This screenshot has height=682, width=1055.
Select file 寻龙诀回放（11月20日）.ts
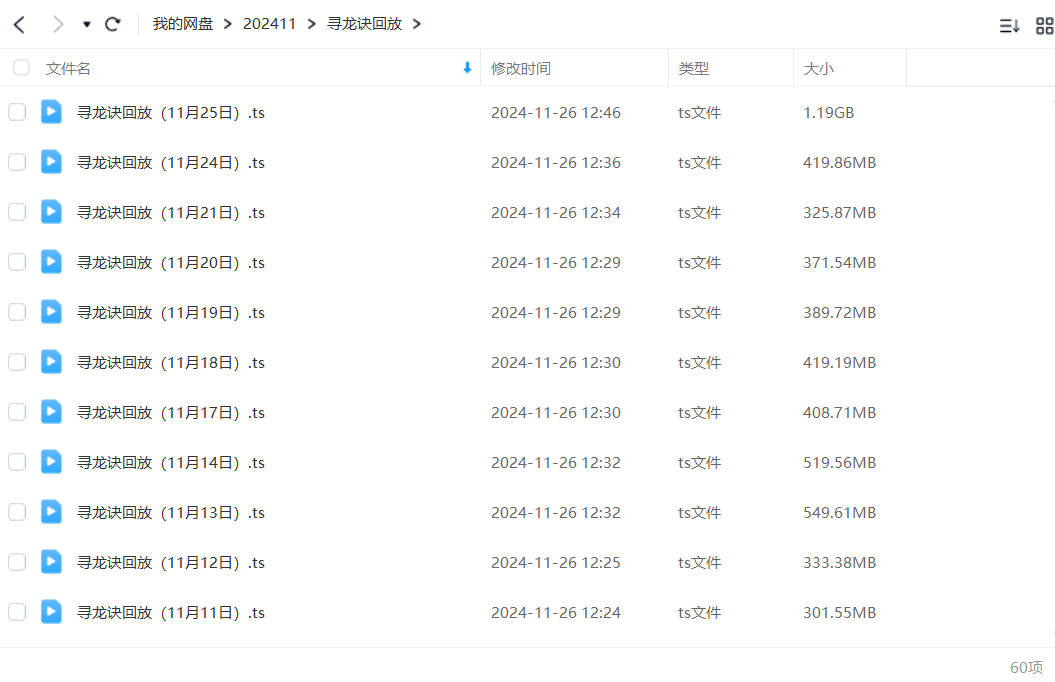[x=171, y=263]
